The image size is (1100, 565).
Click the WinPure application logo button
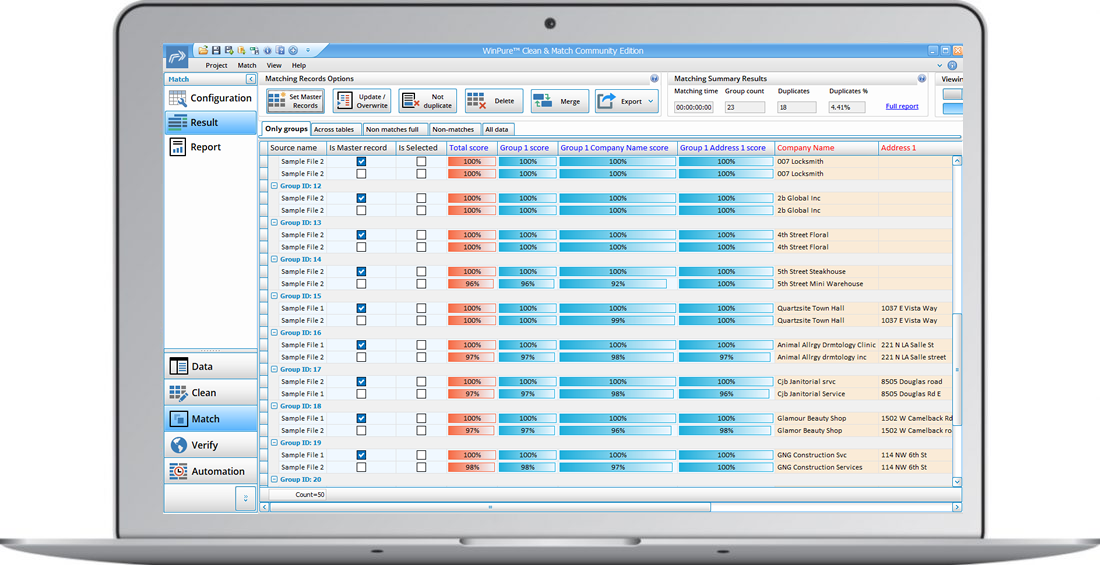[x=176, y=57]
